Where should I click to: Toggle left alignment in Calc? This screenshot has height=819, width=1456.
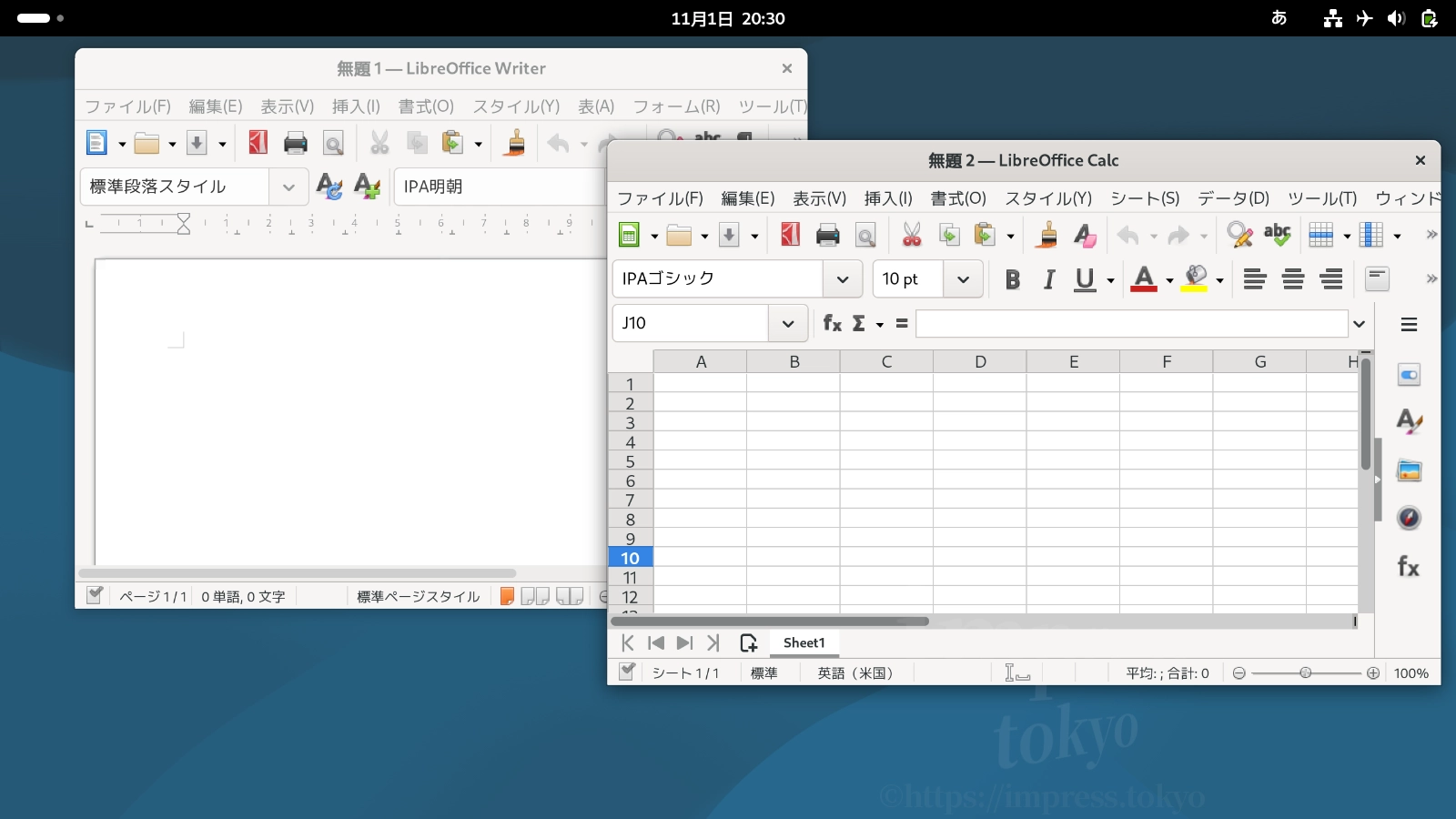[1255, 279]
